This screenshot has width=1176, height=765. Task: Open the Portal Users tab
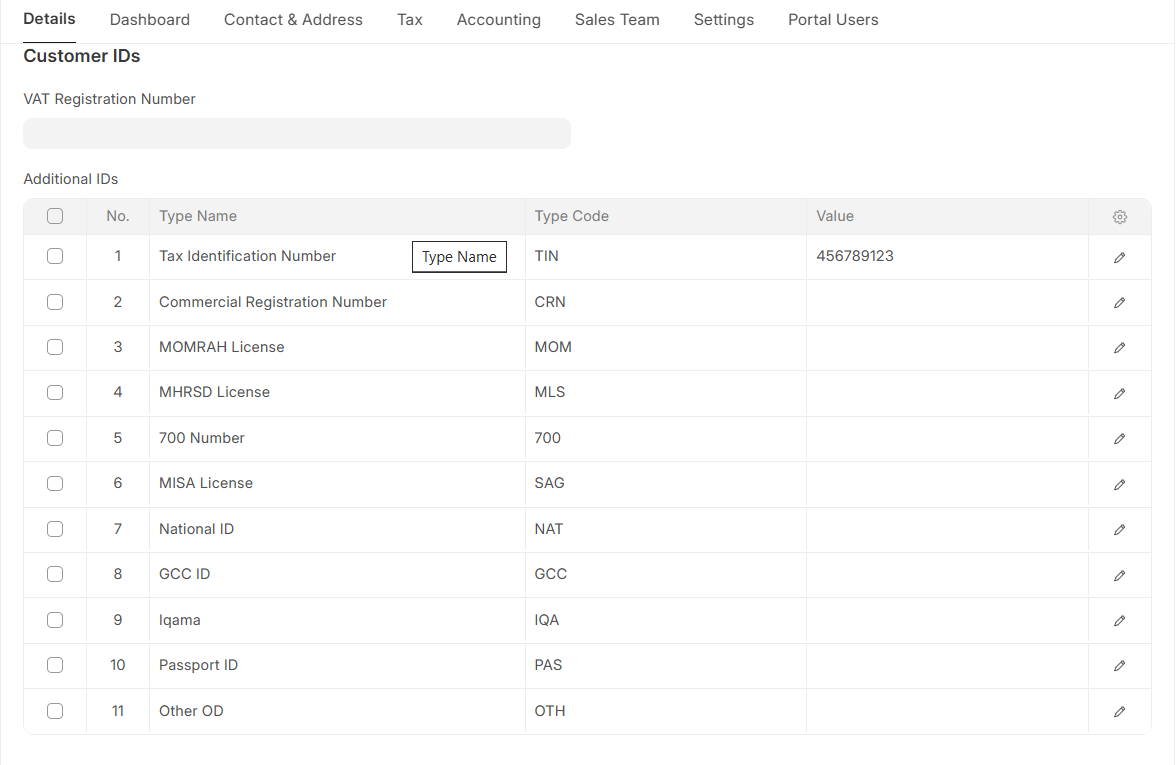point(833,20)
